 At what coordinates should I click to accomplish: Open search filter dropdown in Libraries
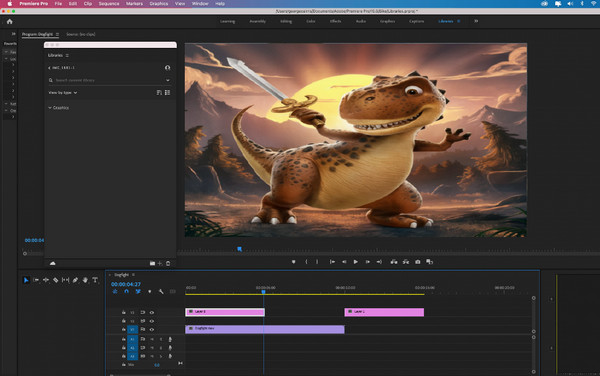[x=168, y=80]
